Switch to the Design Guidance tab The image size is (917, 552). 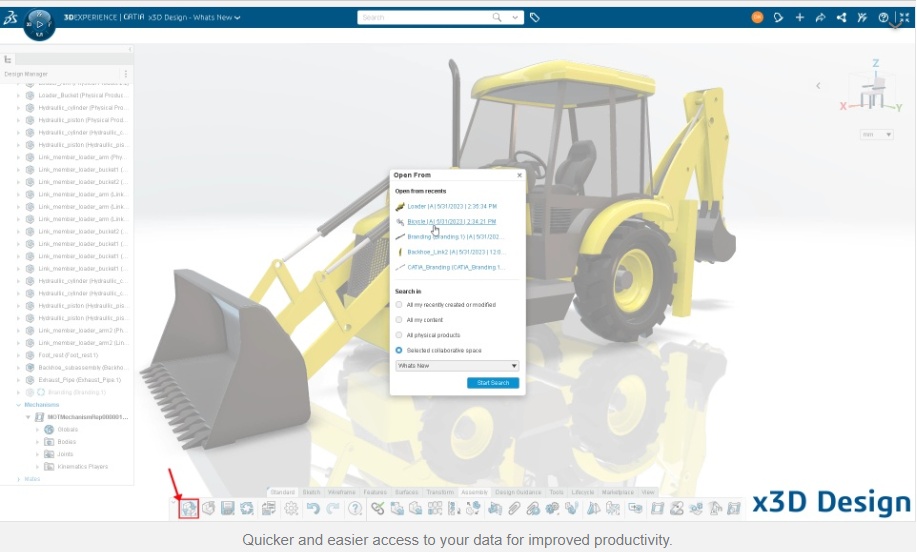(x=518, y=492)
